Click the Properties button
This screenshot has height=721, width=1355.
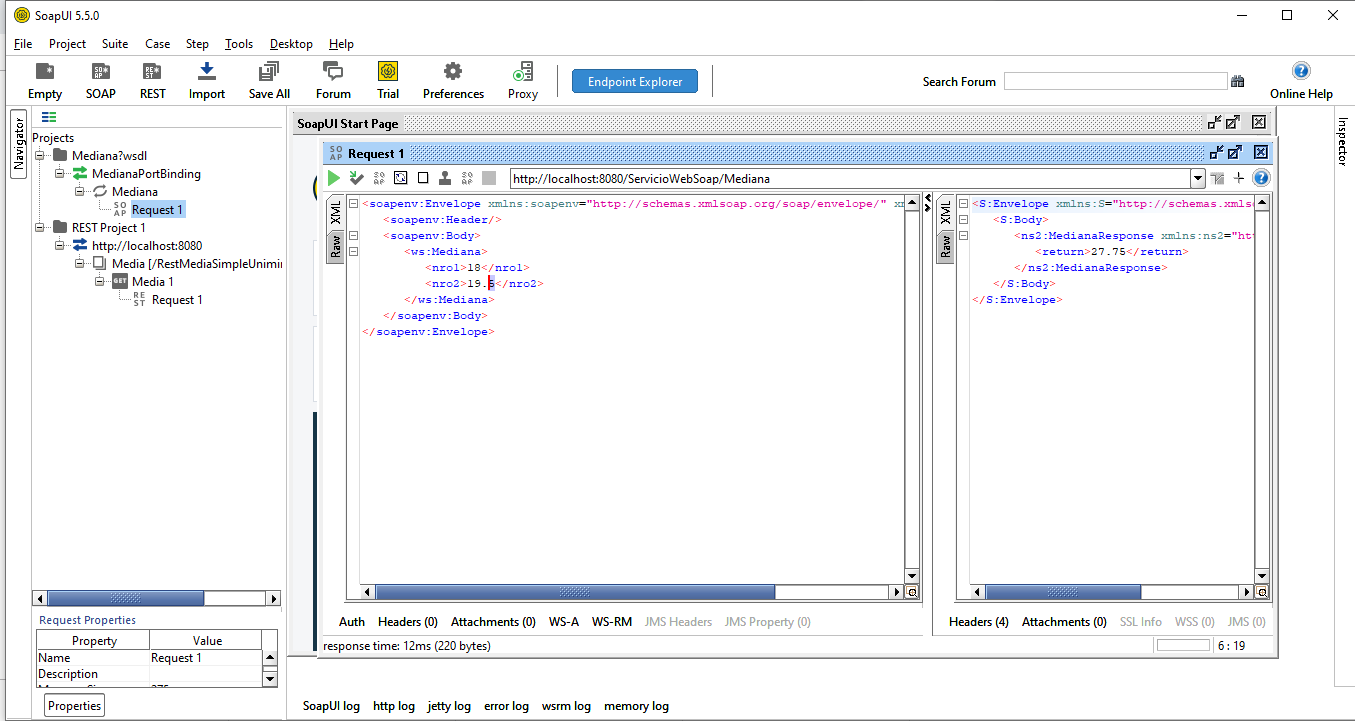[x=75, y=706]
